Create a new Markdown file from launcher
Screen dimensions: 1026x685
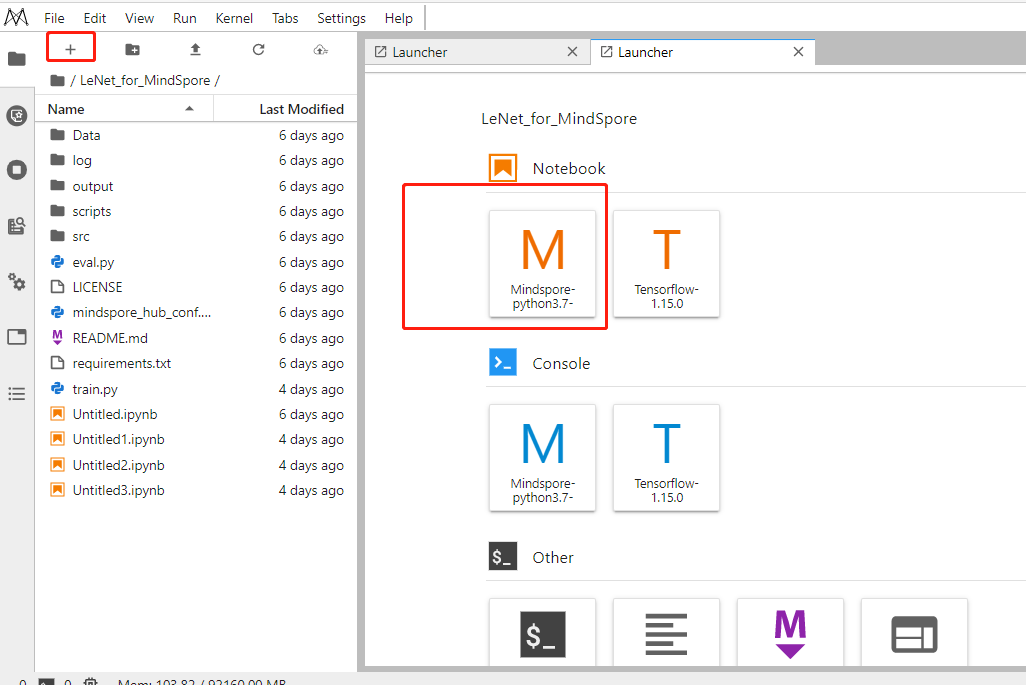tap(790, 633)
